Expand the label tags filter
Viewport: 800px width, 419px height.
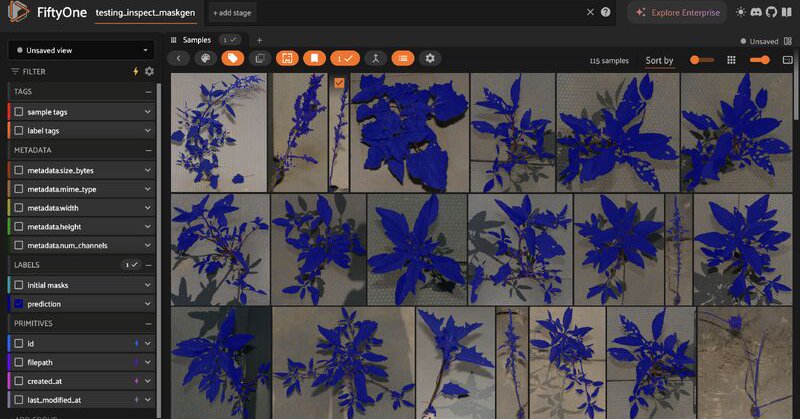coord(147,131)
